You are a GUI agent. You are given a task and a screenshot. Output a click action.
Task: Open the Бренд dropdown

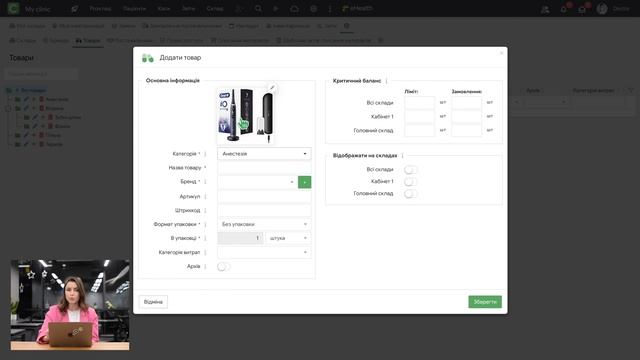pos(257,182)
